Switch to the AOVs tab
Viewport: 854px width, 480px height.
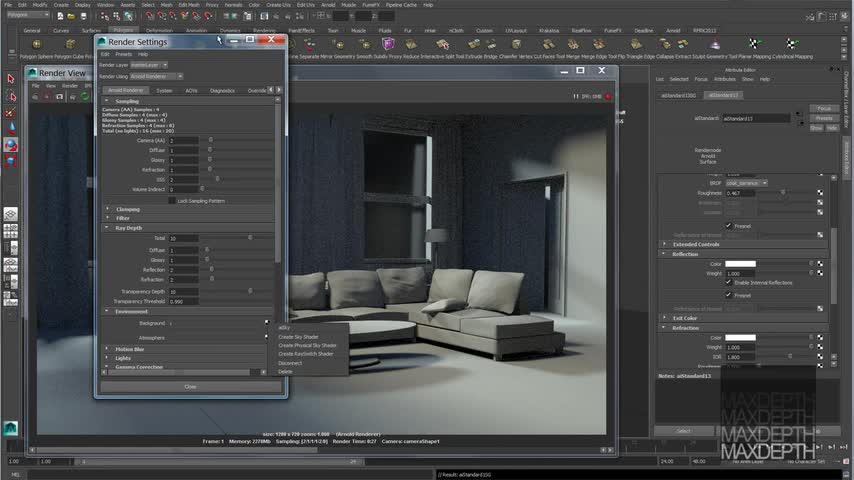pyautogui.click(x=191, y=90)
